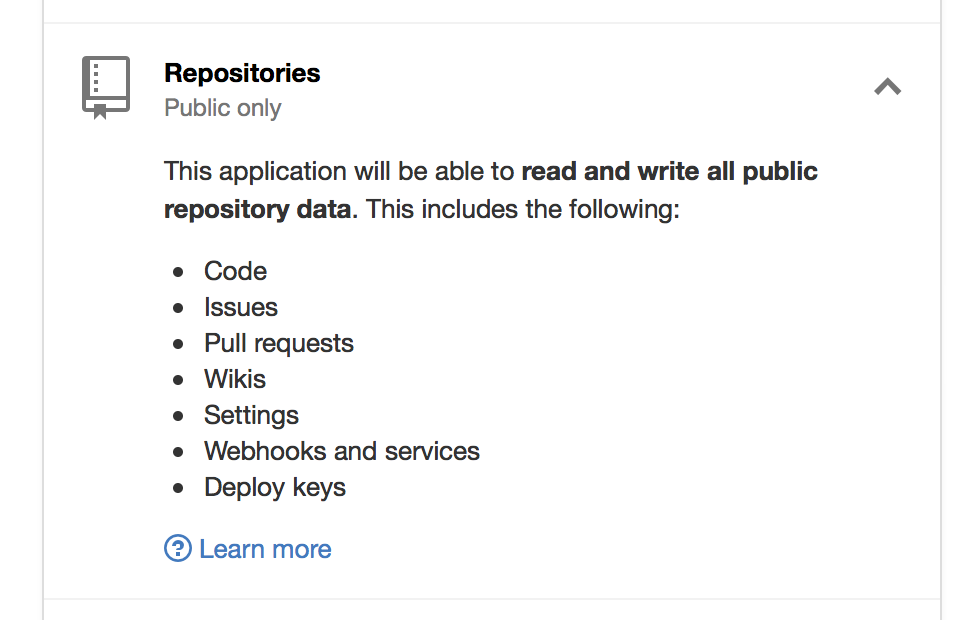
Task: Click the Repositories heading
Action: (242, 73)
